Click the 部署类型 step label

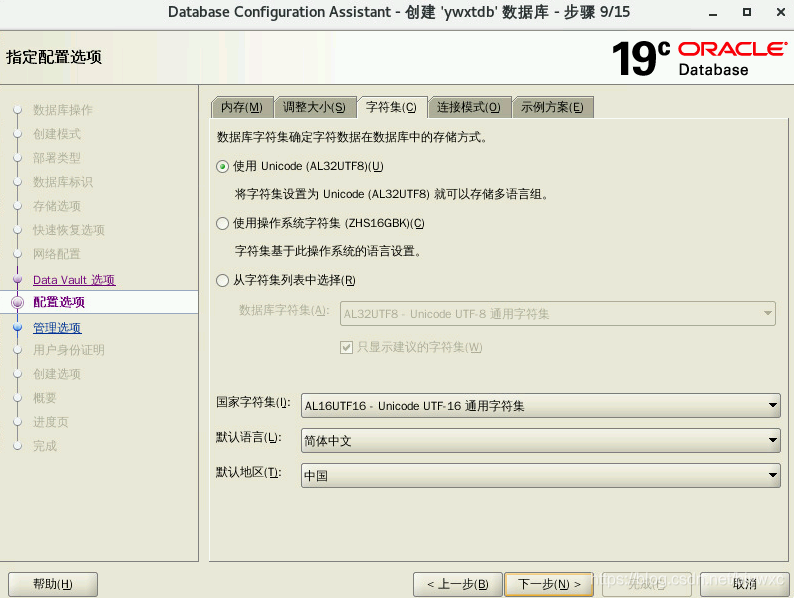(57, 158)
